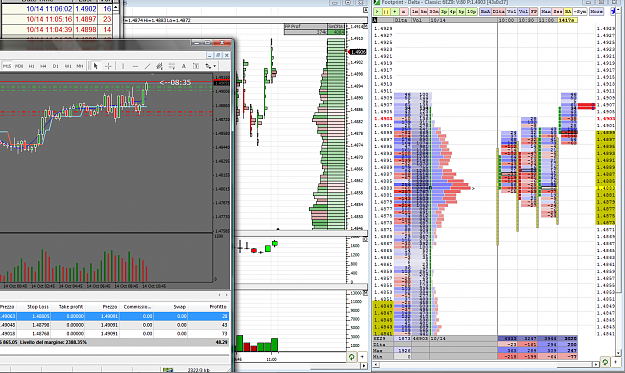This screenshot has height=373, width=625.
Task: Click the vertical scrollbar down arrow in Footprint
Action: [619, 353]
